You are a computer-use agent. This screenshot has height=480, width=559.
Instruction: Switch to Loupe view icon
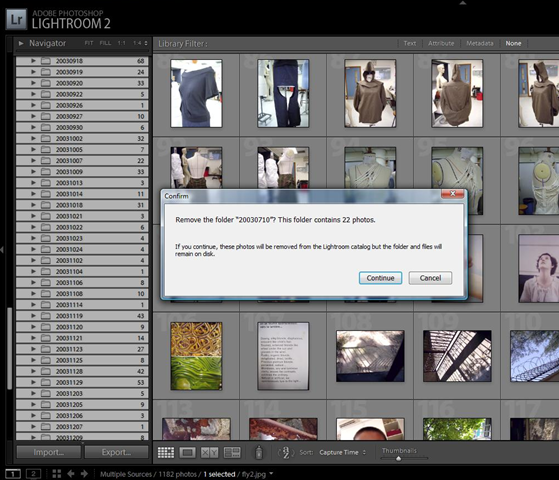coord(188,453)
